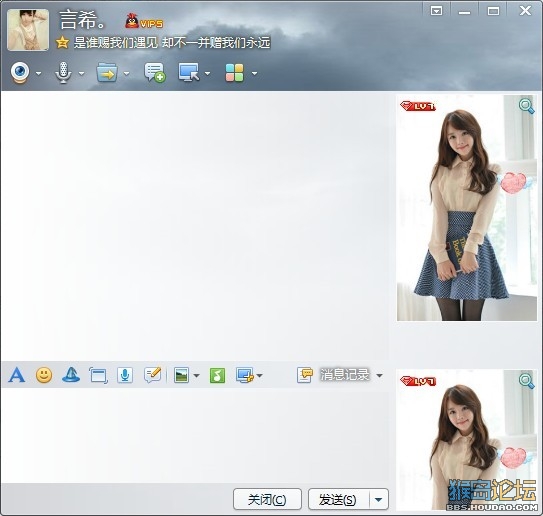Zoom the lower QQ show image magnifier
The image size is (543, 516).
[x=526, y=381]
